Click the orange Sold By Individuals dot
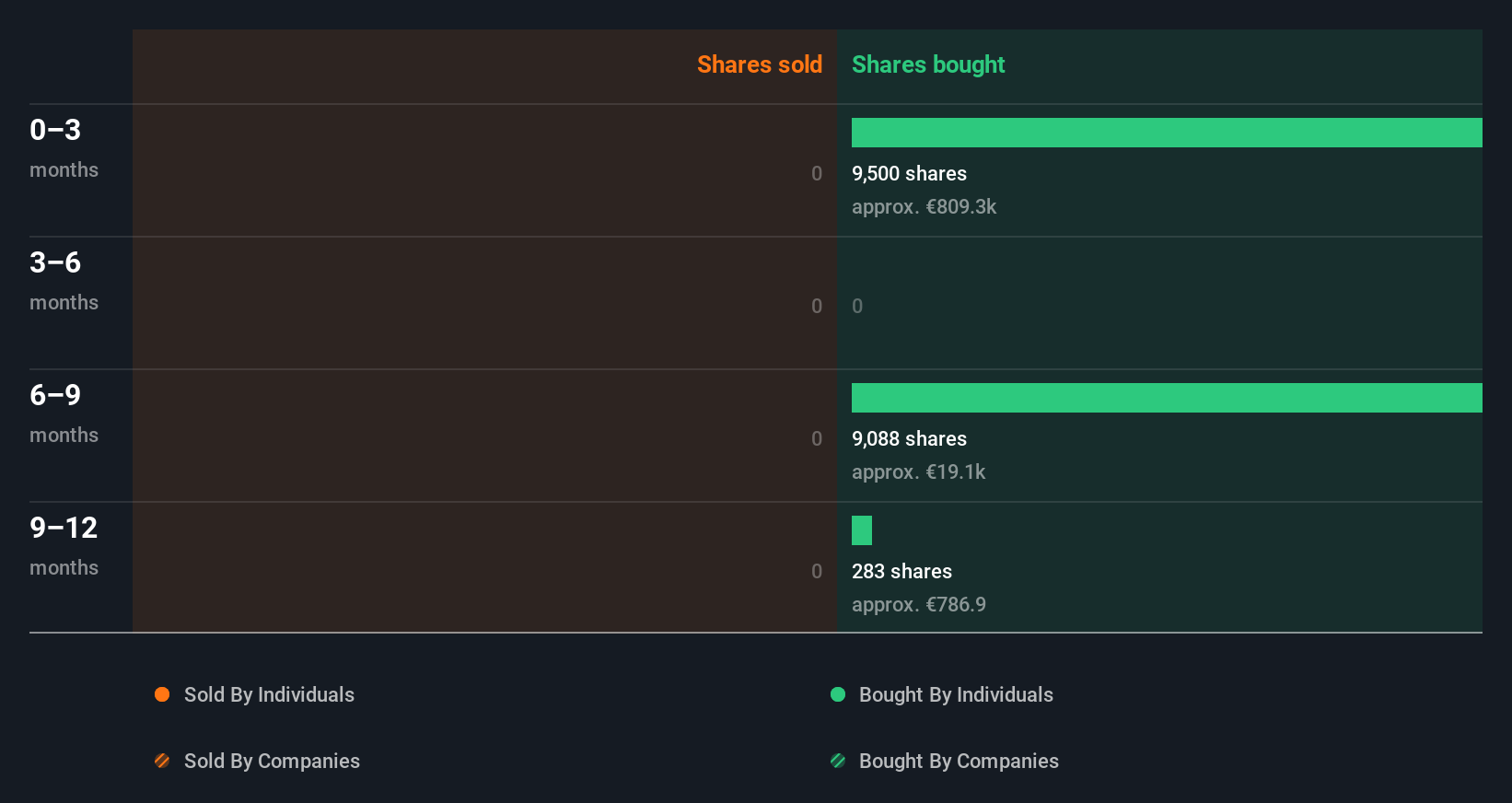Viewport: 1512px width, 803px height. coord(162,694)
